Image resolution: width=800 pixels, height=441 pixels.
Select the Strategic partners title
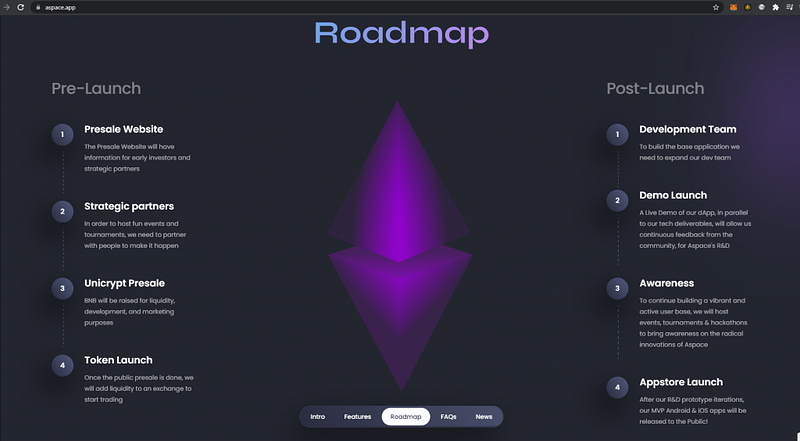pos(129,206)
